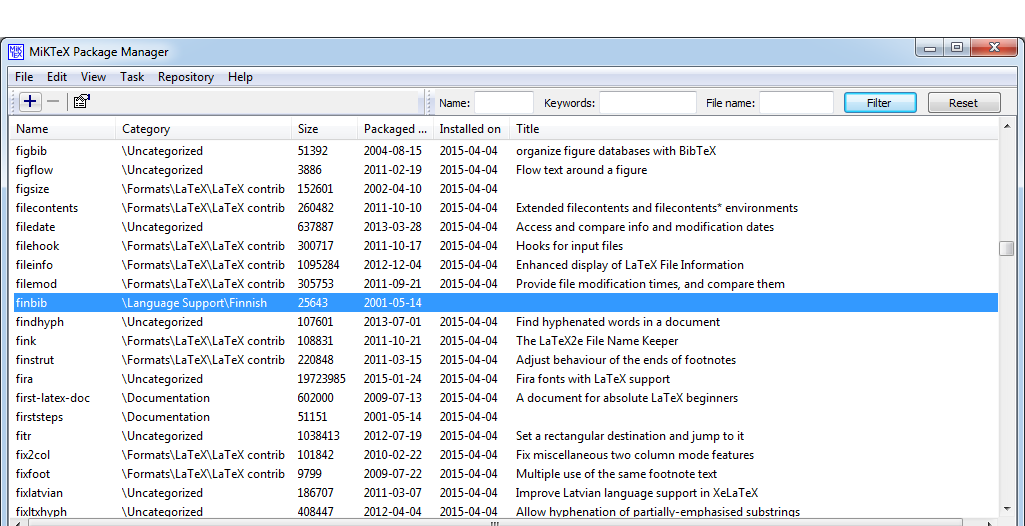Open the View menu
The image size is (1025, 526).
pyautogui.click(x=93, y=77)
